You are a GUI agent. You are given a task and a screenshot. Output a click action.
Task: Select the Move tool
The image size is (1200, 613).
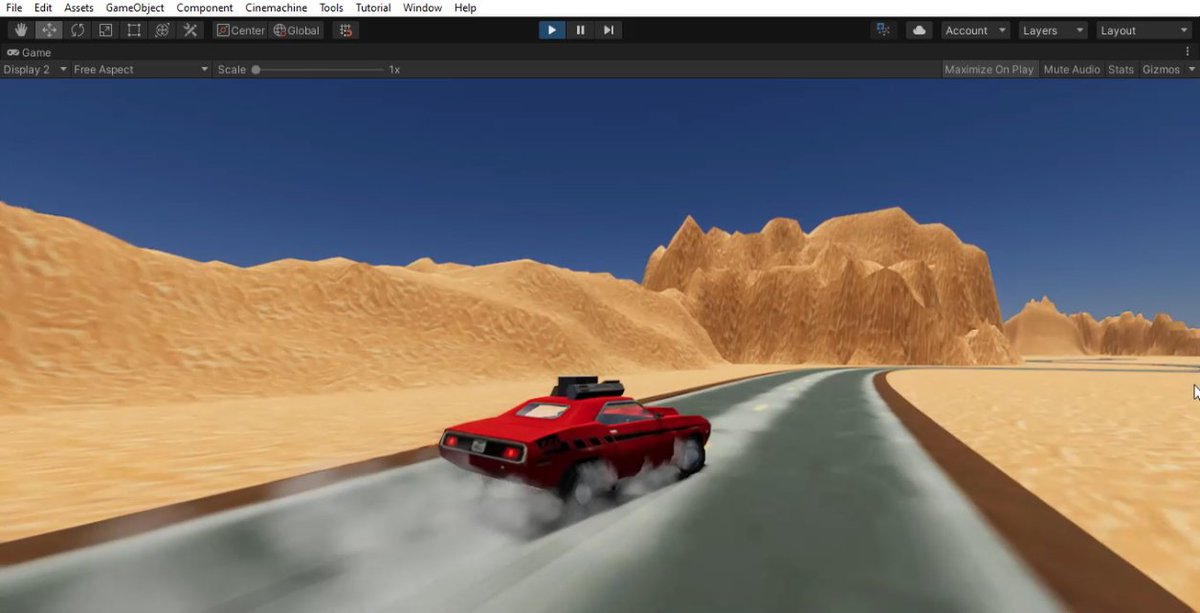[x=49, y=30]
